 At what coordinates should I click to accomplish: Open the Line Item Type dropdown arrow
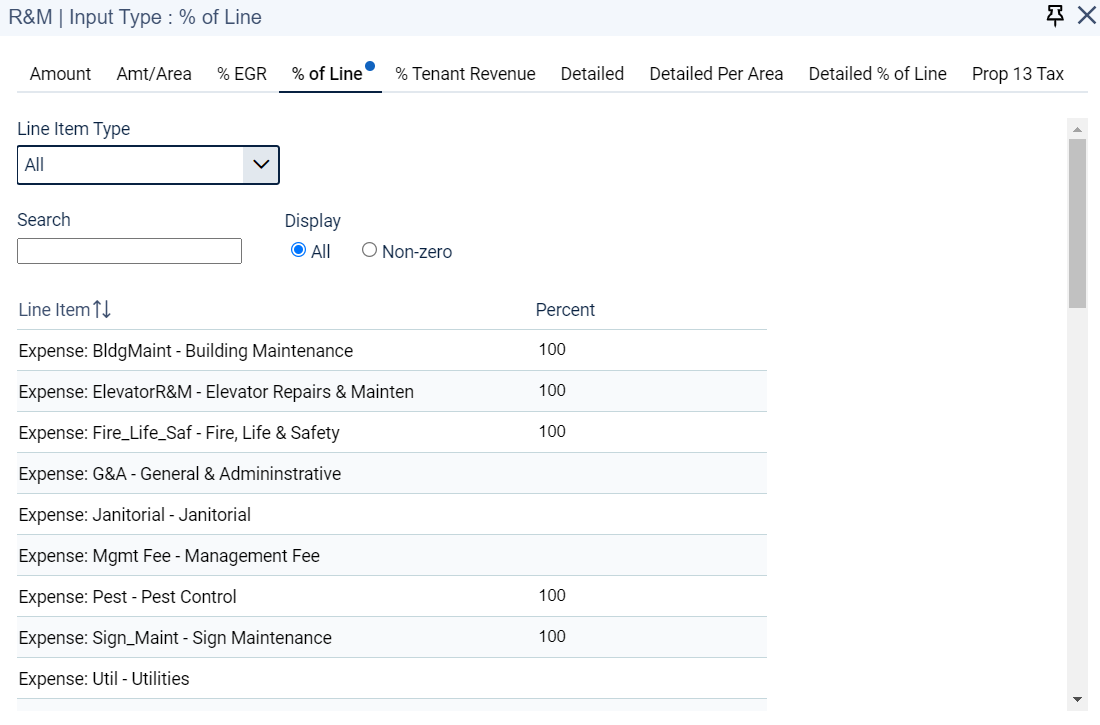[x=260, y=165]
